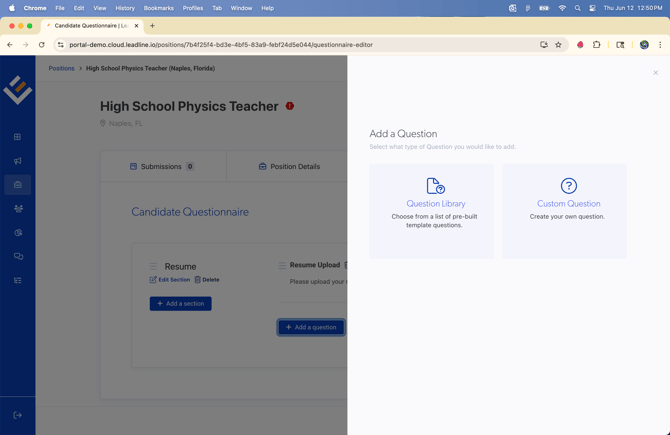Click the logout icon at sidebar bottom

click(x=18, y=415)
